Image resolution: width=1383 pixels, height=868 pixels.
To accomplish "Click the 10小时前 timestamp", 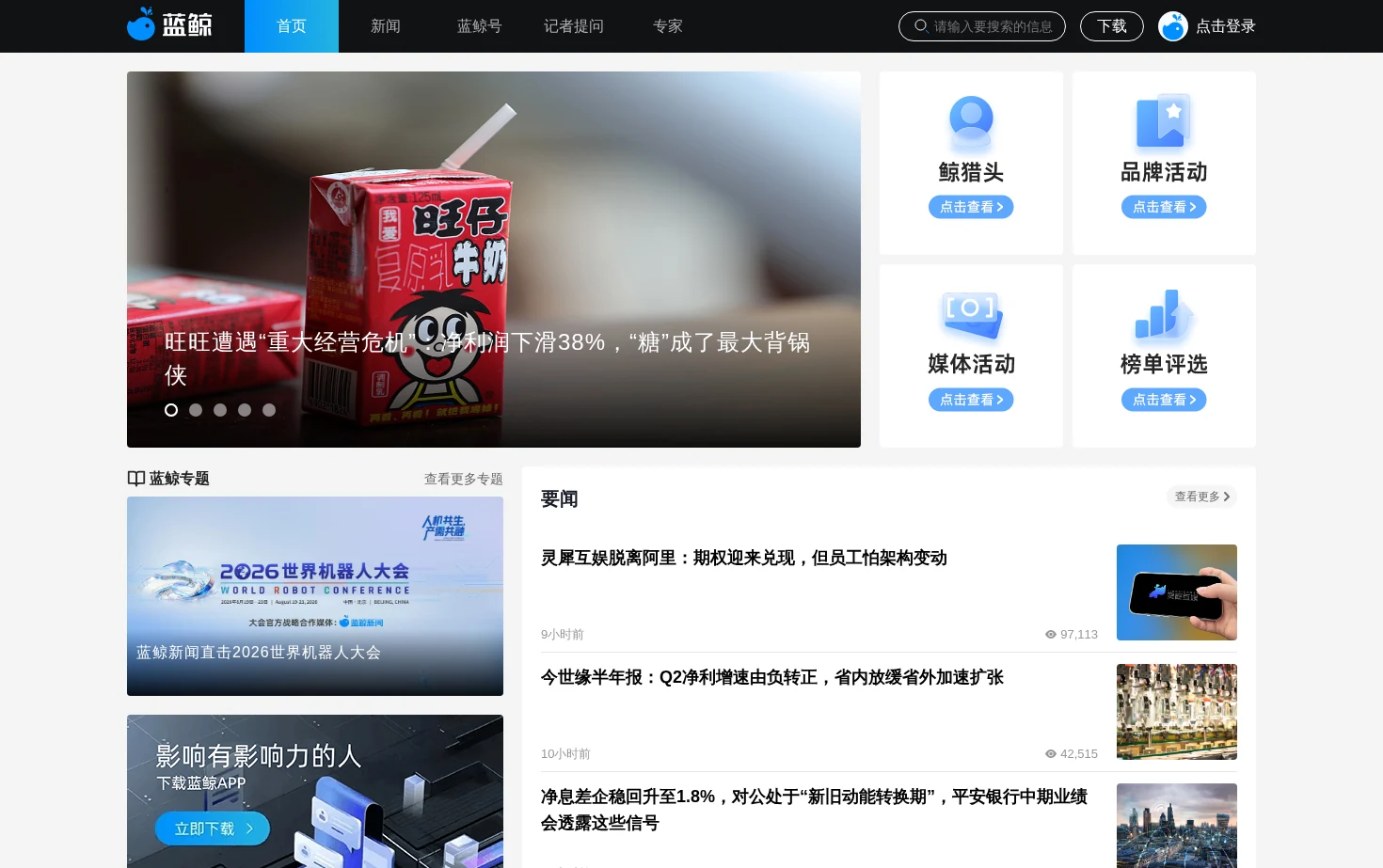I will tap(565, 754).
